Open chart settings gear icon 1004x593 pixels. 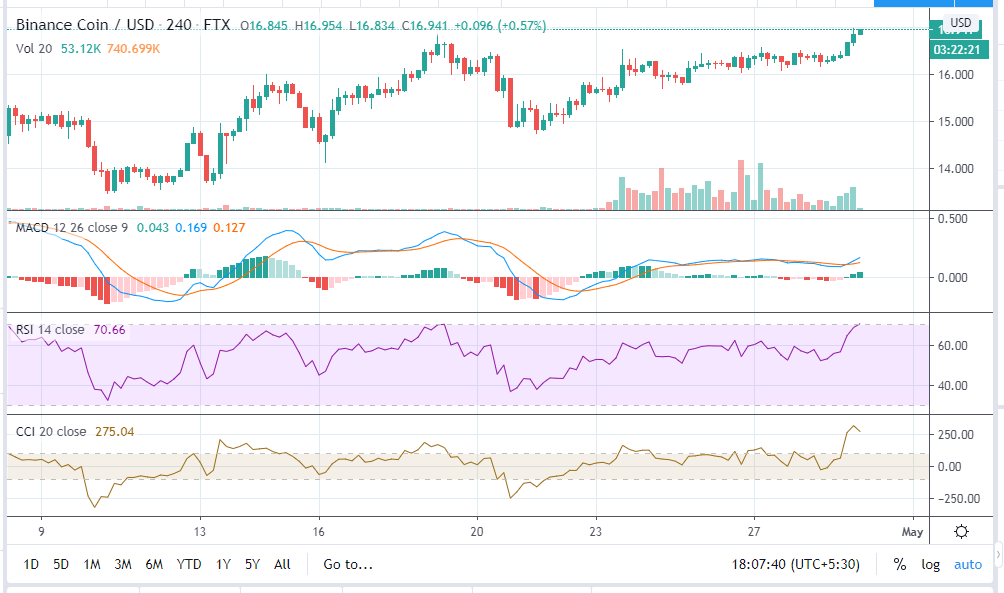pyautogui.click(x=961, y=532)
